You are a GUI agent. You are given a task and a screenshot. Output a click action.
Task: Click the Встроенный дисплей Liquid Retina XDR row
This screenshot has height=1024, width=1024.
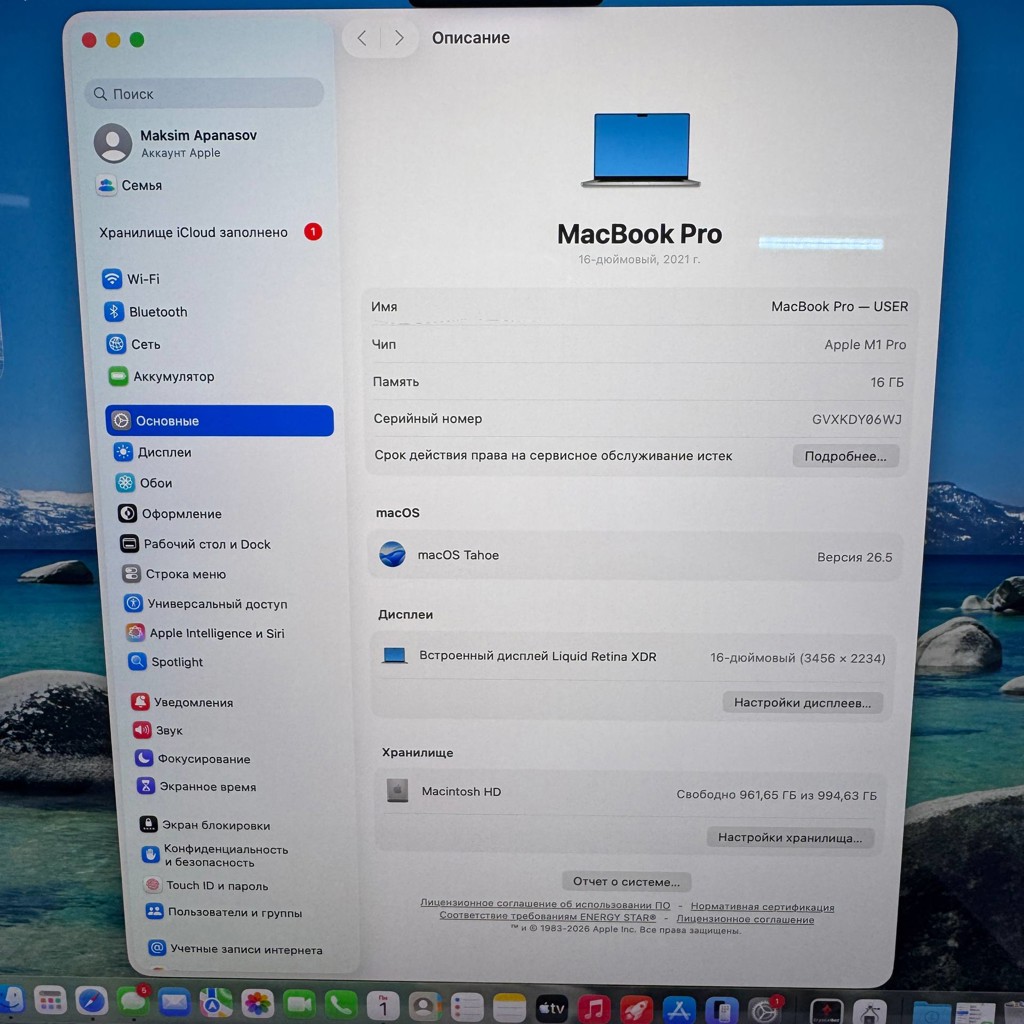pos(633,656)
